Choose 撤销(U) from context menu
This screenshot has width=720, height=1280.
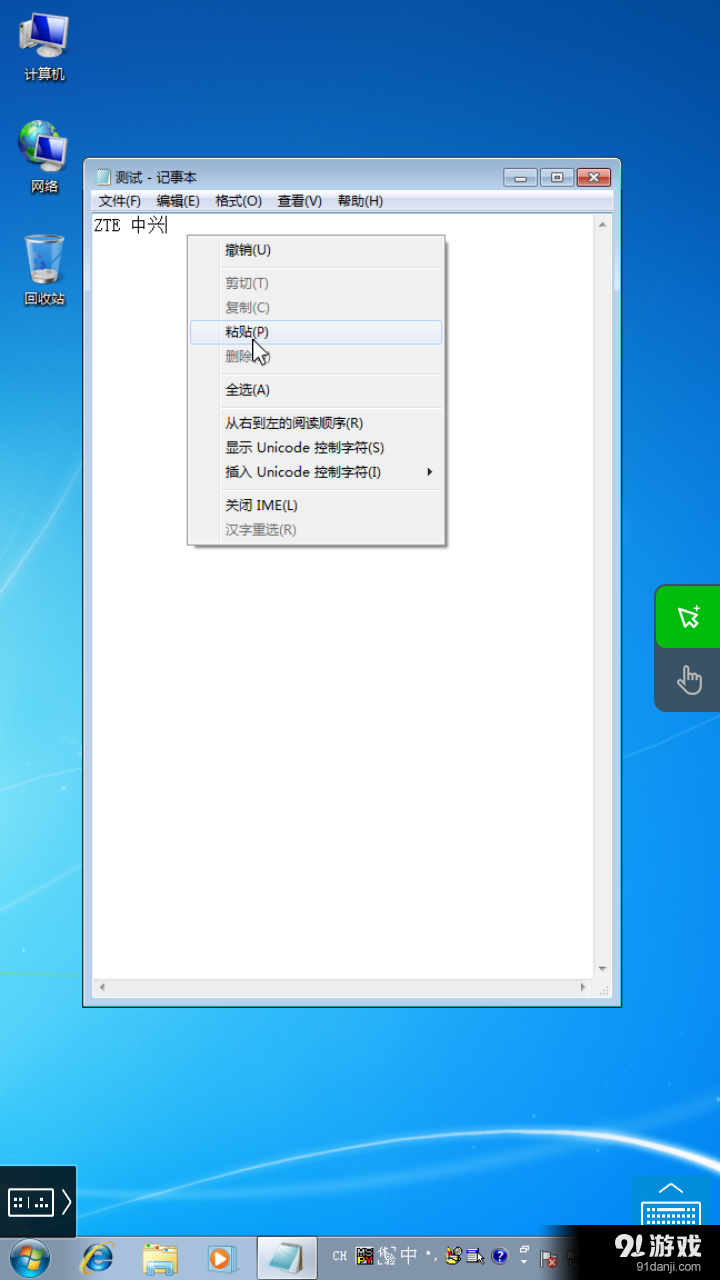point(316,250)
